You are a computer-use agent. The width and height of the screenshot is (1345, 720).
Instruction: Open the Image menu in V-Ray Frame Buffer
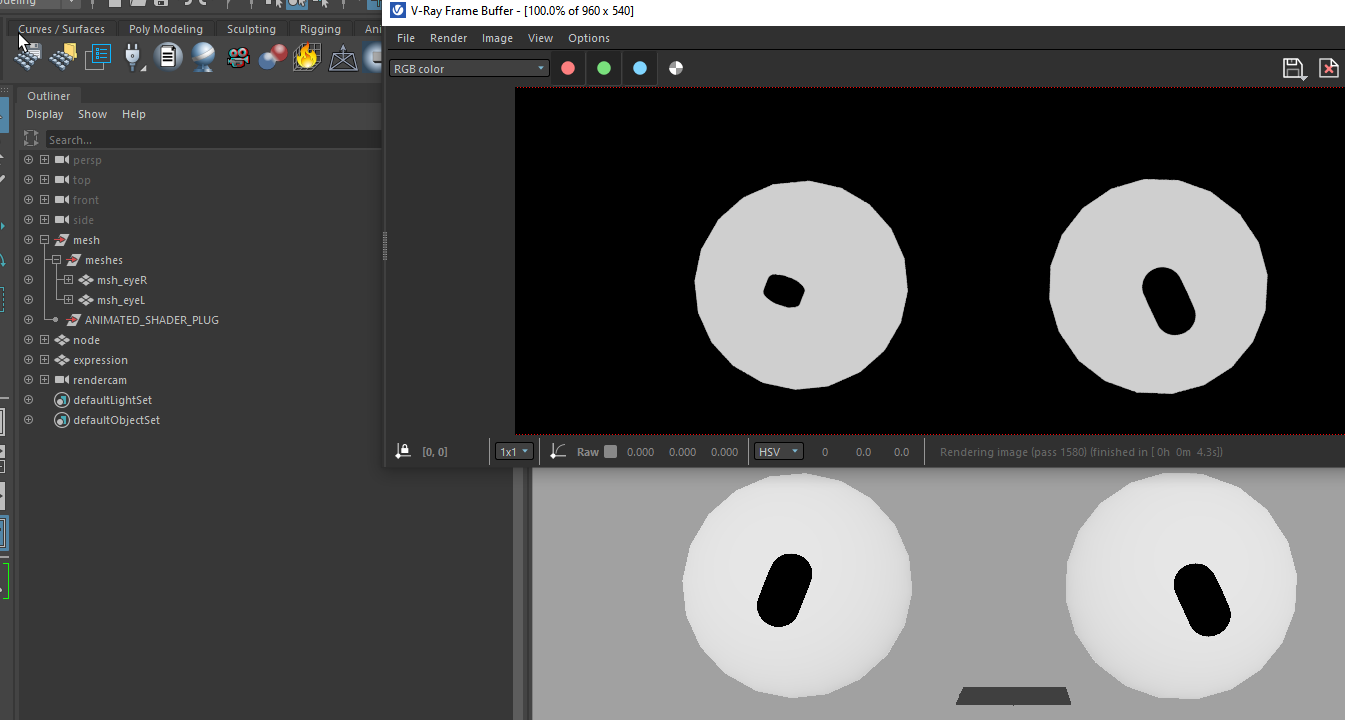(x=497, y=38)
